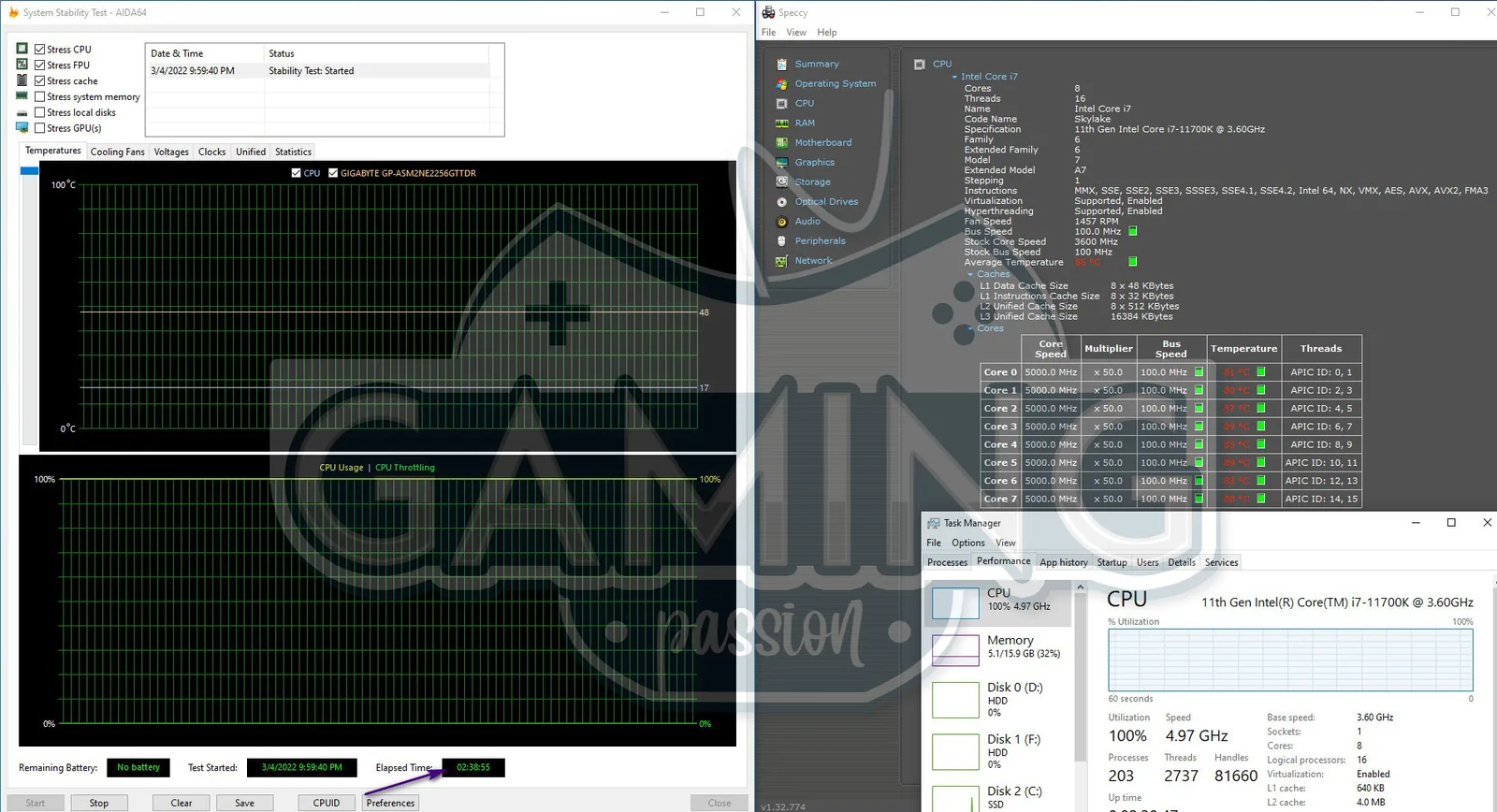Select the Audio speaker icon in Speccy

(x=781, y=222)
